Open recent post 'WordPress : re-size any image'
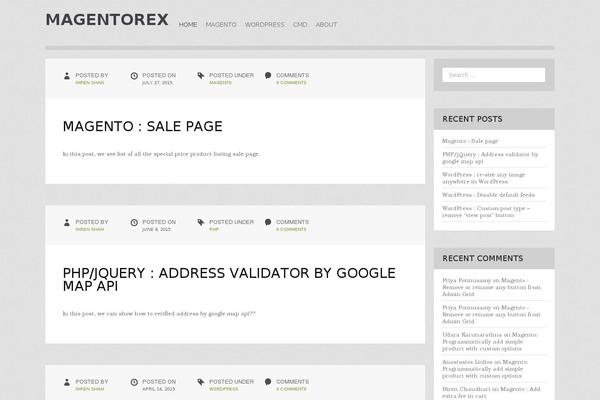The image size is (600, 400). [484, 178]
